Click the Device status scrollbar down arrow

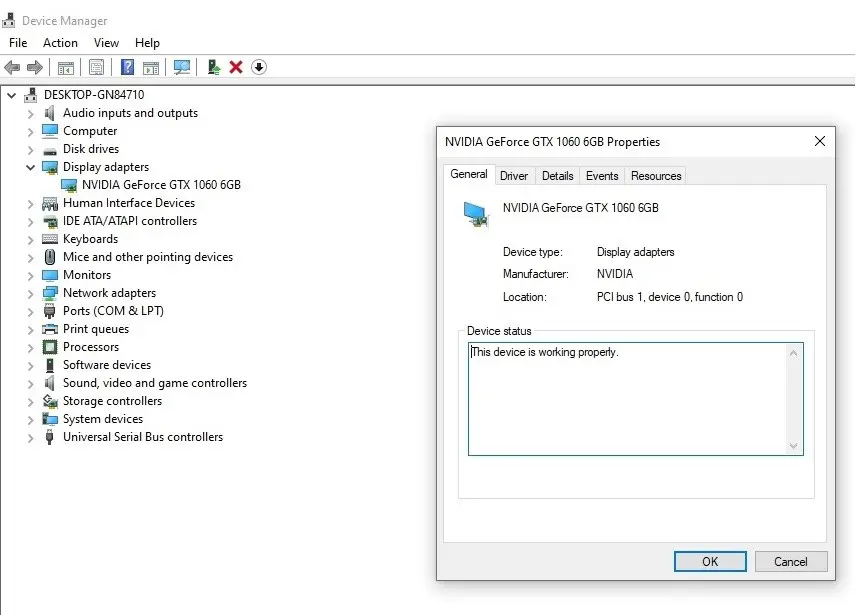(794, 446)
